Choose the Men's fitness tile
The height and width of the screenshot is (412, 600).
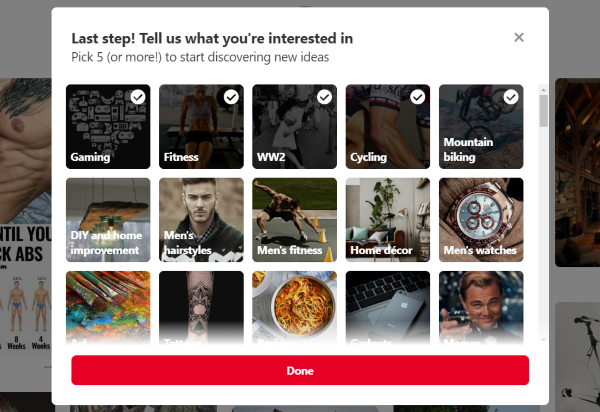[295, 220]
